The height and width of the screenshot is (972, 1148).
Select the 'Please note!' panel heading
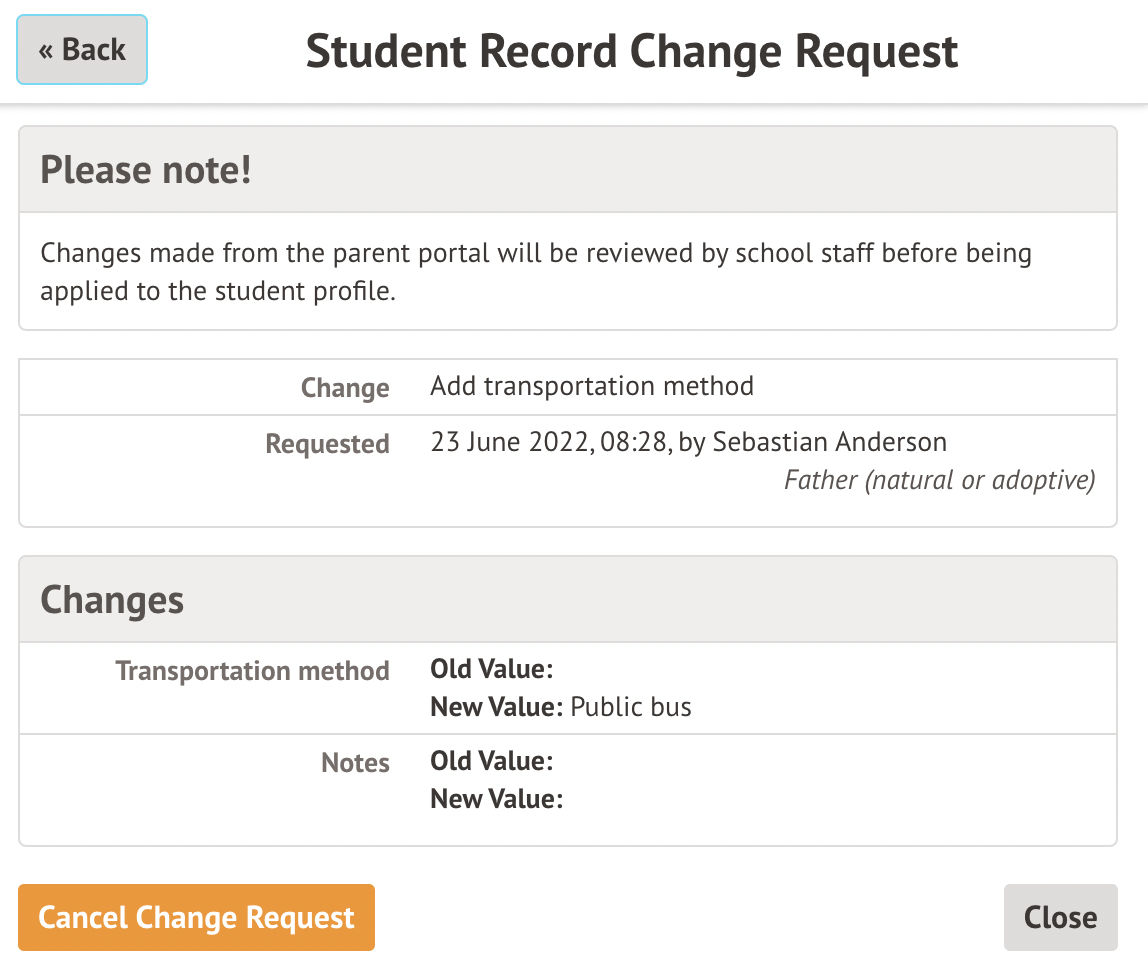(146, 170)
